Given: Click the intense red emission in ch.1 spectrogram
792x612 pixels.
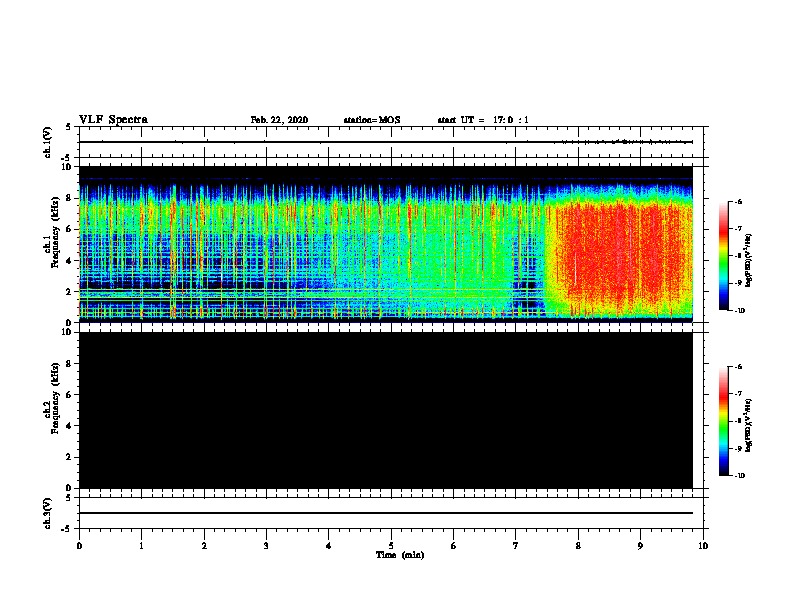Looking at the screenshot, I should pos(619,250).
